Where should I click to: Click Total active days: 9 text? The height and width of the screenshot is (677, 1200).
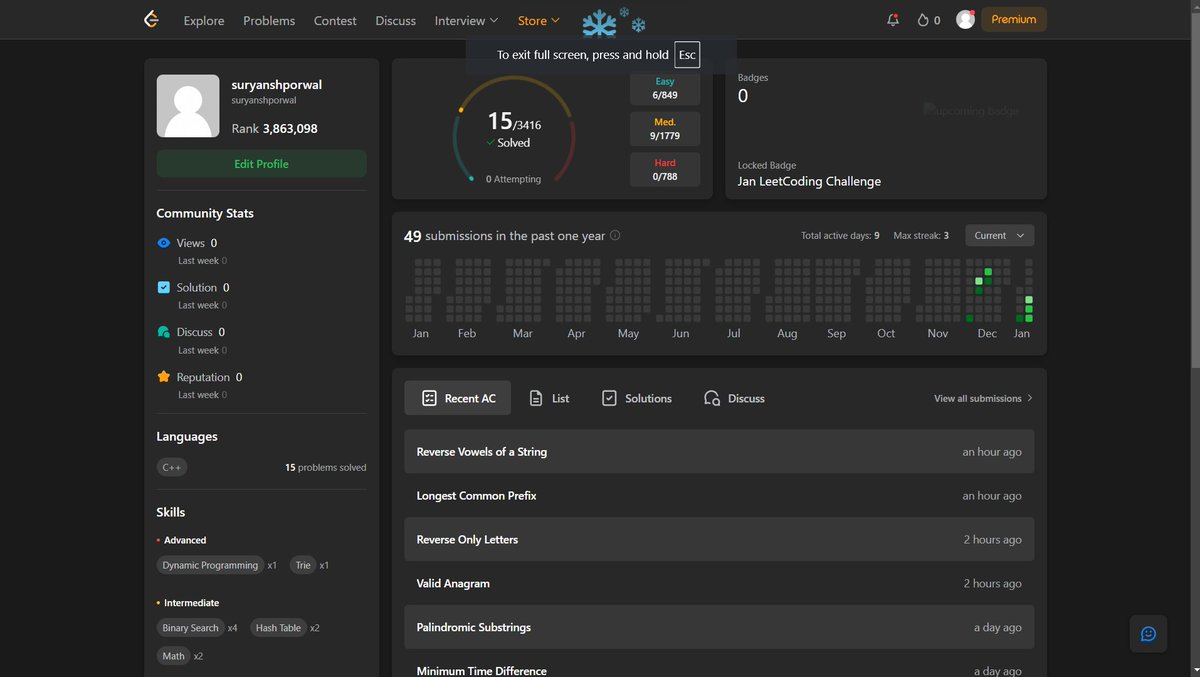pyautogui.click(x=840, y=236)
